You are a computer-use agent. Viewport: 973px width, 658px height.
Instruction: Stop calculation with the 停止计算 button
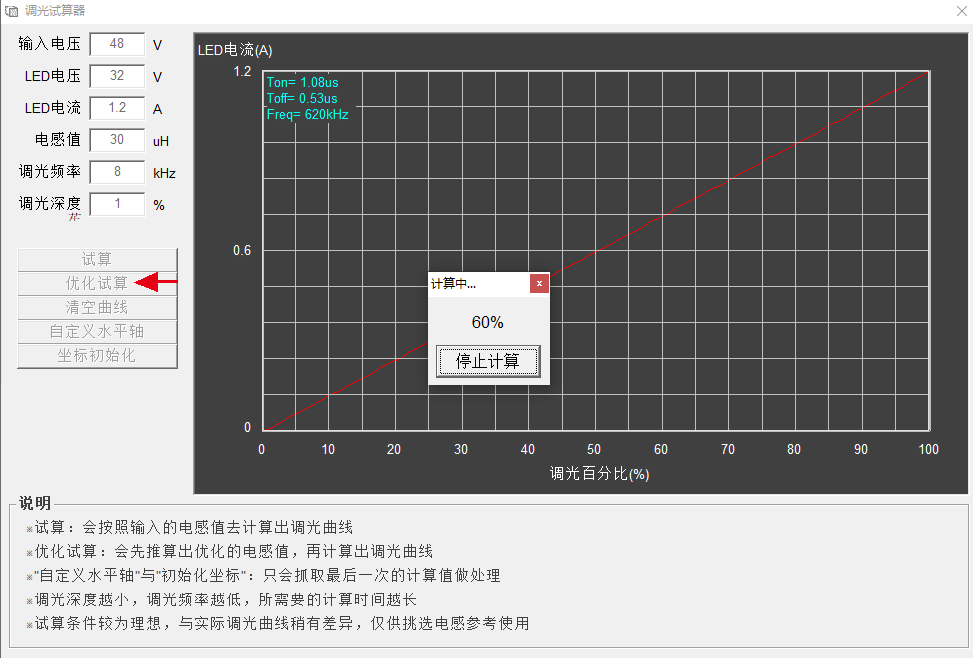point(488,361)
